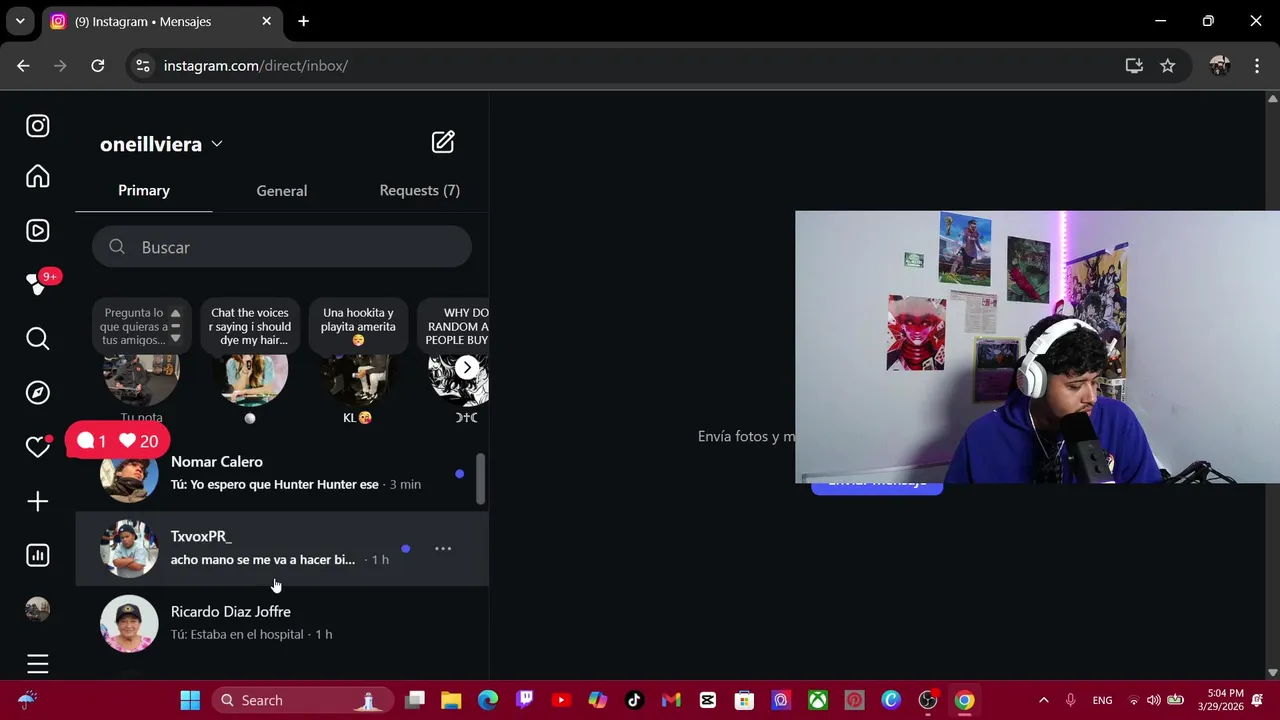
Task: Open CapCut from the taskbar
Action: pos(708,700)
